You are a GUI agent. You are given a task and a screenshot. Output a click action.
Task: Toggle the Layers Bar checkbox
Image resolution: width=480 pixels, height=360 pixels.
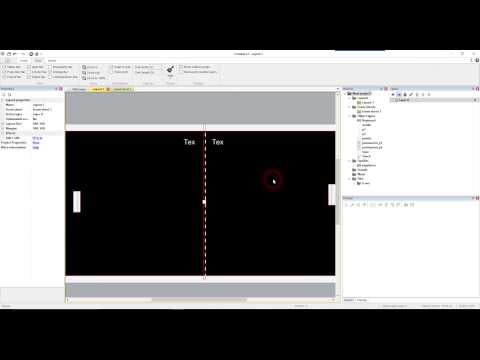28,67
